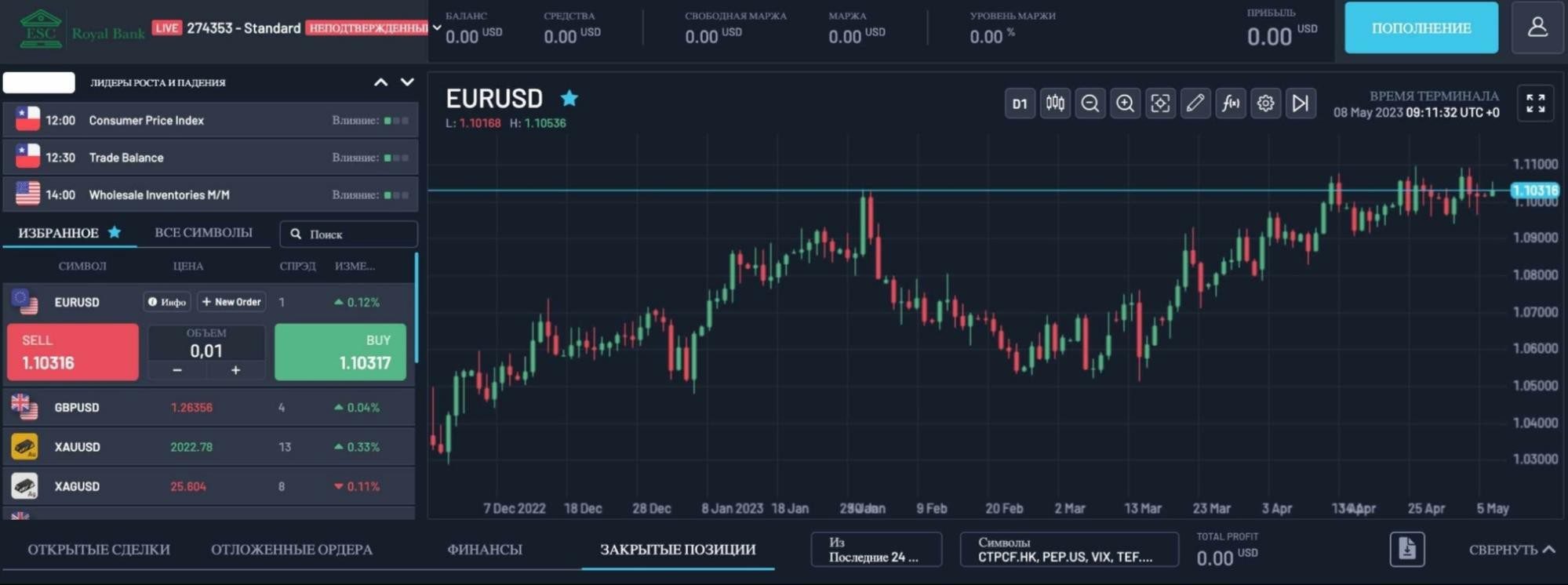Decrease volume with minus button
This screenshot has height=585, width=1568.
[x=177, y=370]
